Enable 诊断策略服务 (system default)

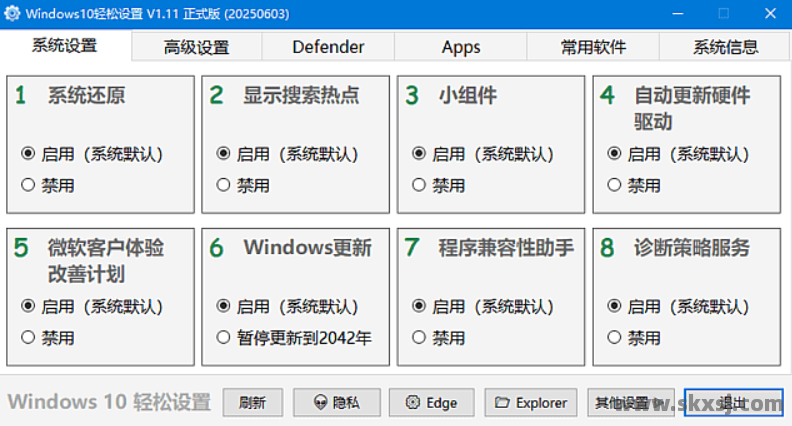click(x=614, y=307)
